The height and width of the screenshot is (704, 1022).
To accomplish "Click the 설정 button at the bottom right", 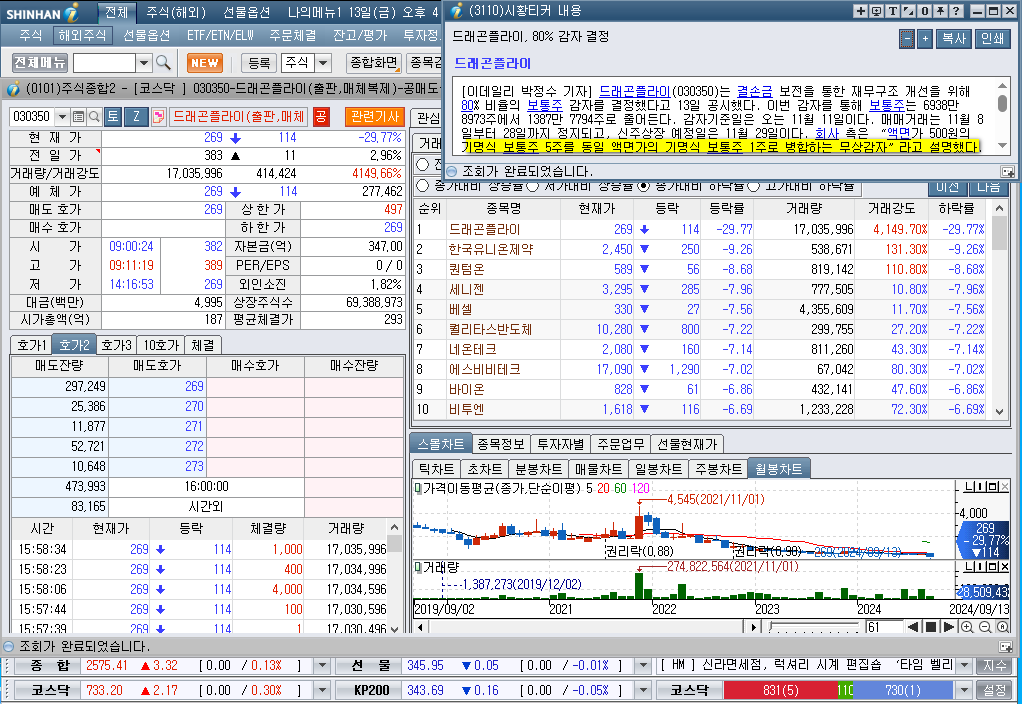I will pos(995,690).
